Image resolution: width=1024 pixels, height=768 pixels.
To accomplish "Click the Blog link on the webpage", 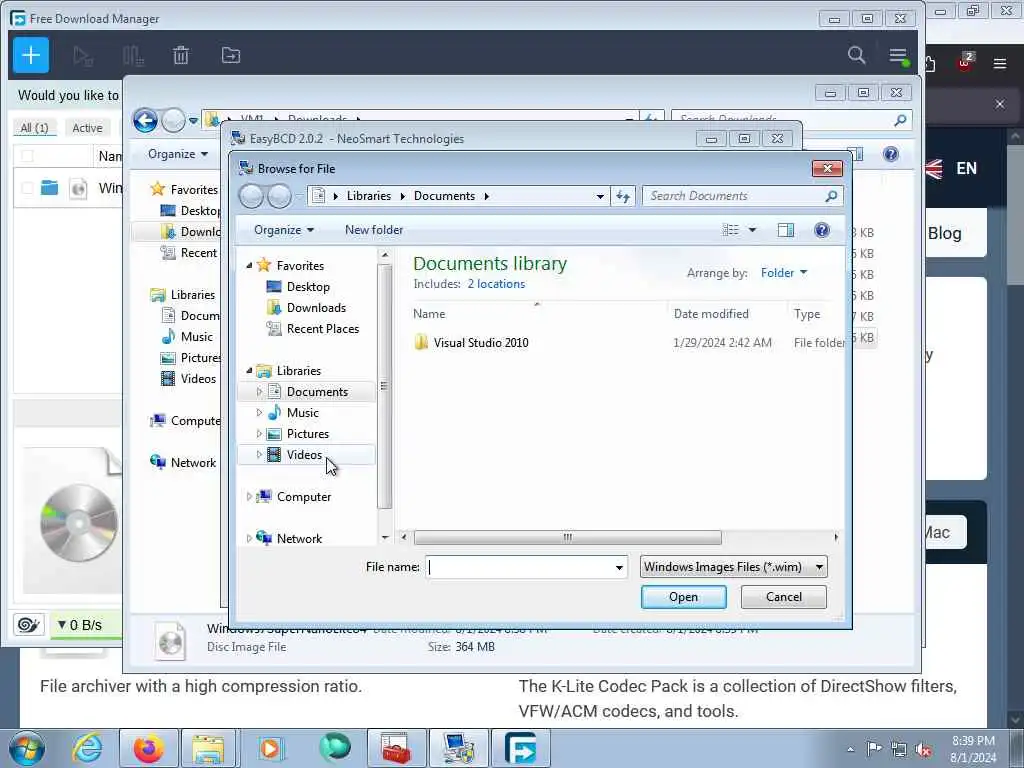I will [944, 233].
